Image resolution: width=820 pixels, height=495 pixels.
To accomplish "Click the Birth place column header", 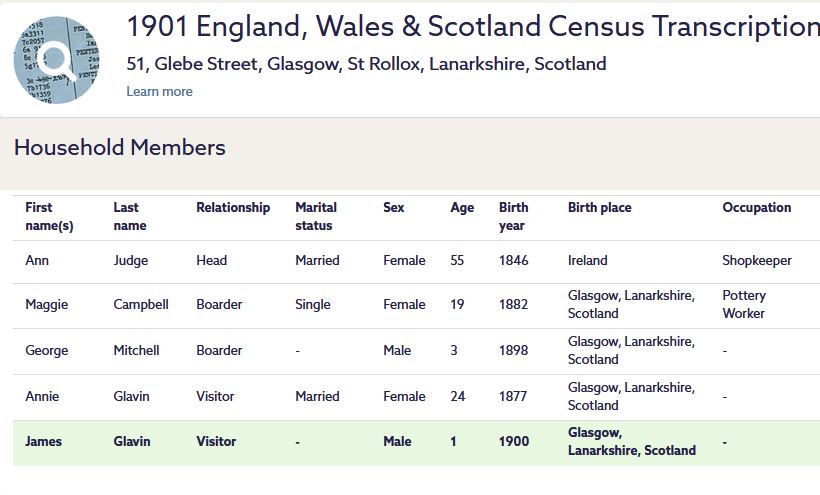I will tap(600, 208).
